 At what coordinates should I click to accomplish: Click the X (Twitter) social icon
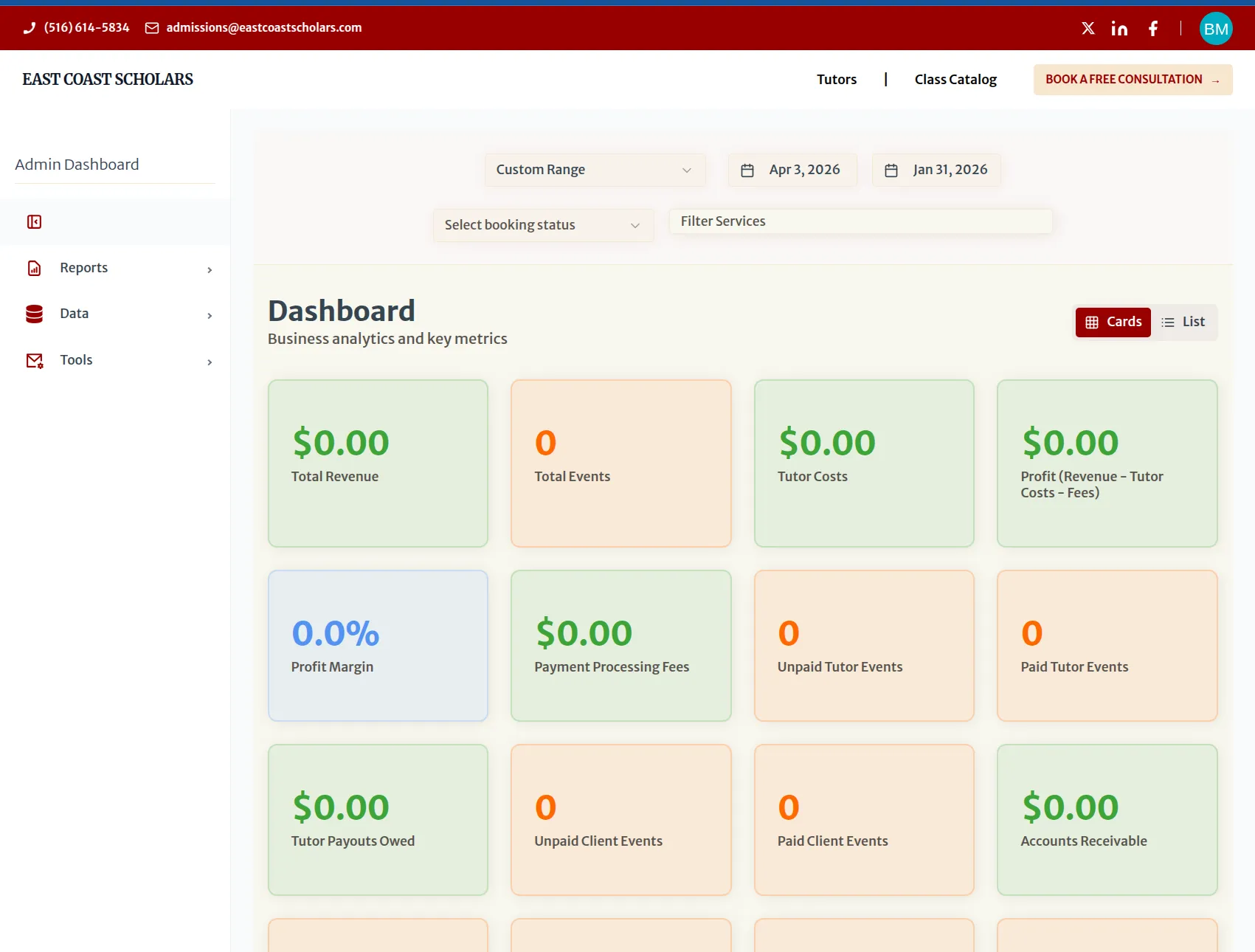point(1088,28)
